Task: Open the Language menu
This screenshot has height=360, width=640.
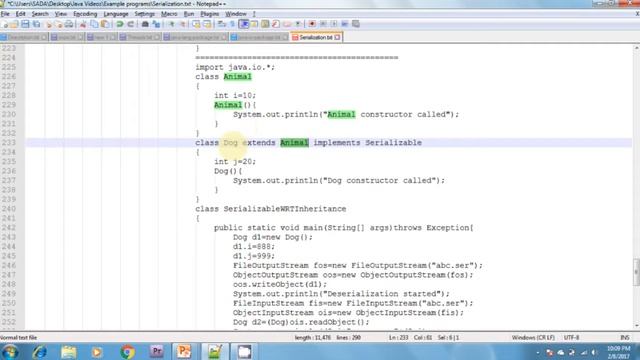Action: [116, 14]
